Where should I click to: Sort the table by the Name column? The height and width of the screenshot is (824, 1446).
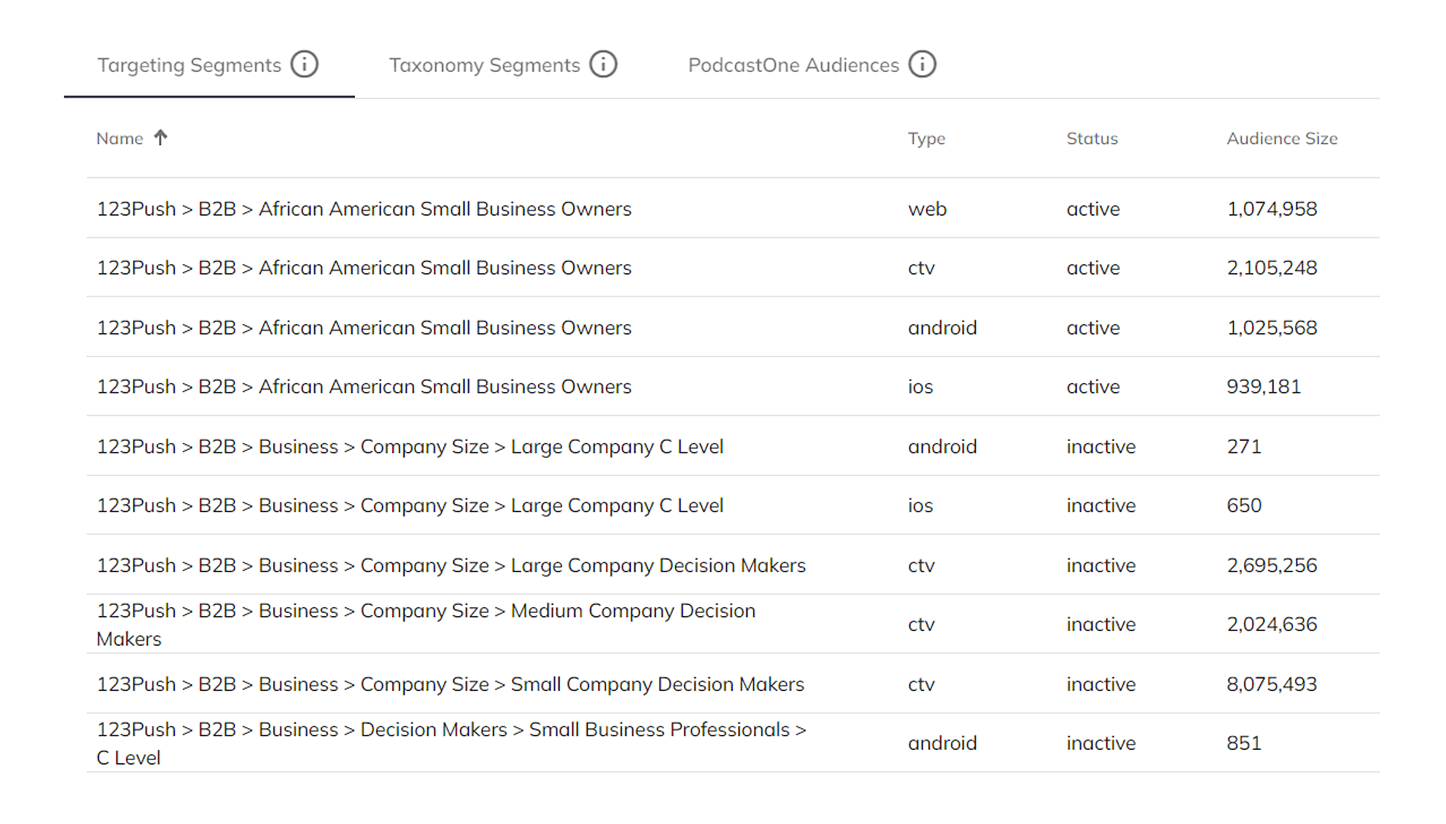(118, 138)
